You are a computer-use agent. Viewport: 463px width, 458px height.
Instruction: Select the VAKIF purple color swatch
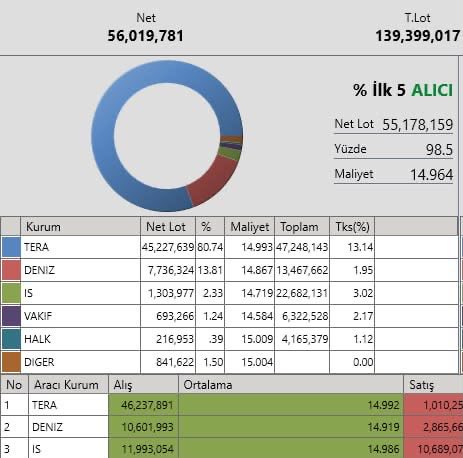[11, 316]
